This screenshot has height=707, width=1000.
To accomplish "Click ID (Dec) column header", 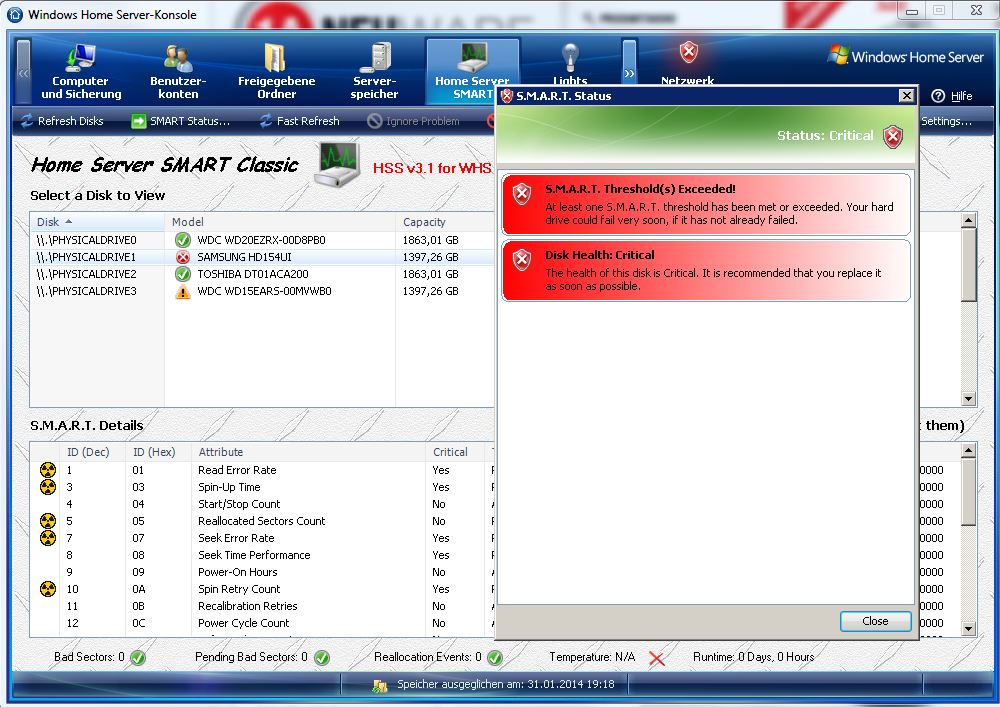I will [92, 452].
